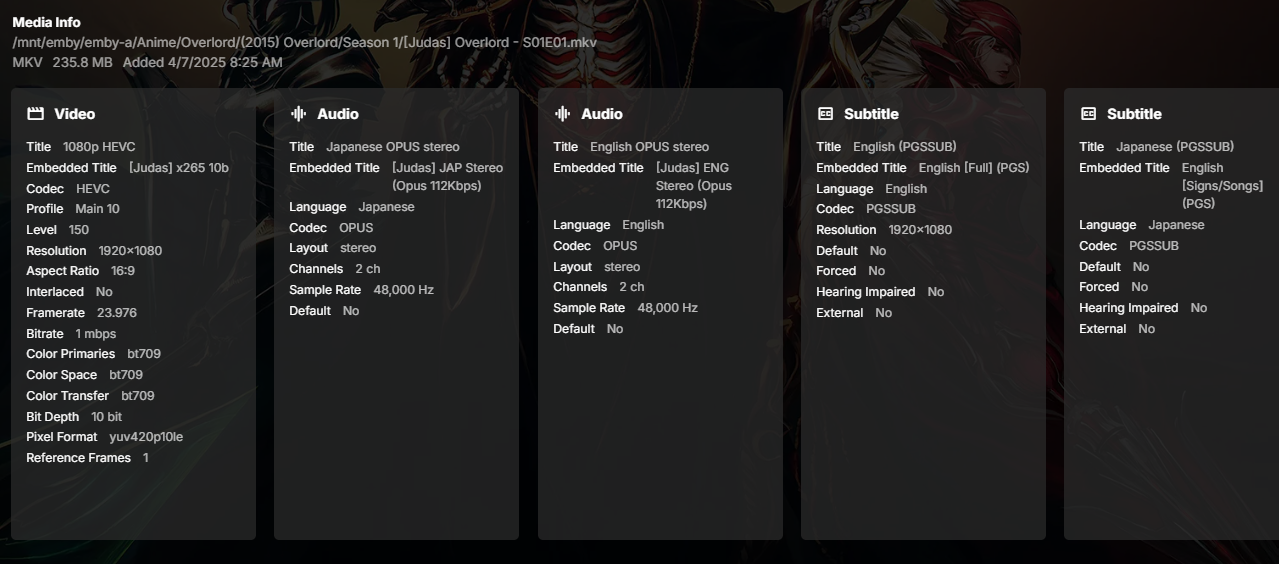Click the film clapper icon on Video card

click(36, 114)
